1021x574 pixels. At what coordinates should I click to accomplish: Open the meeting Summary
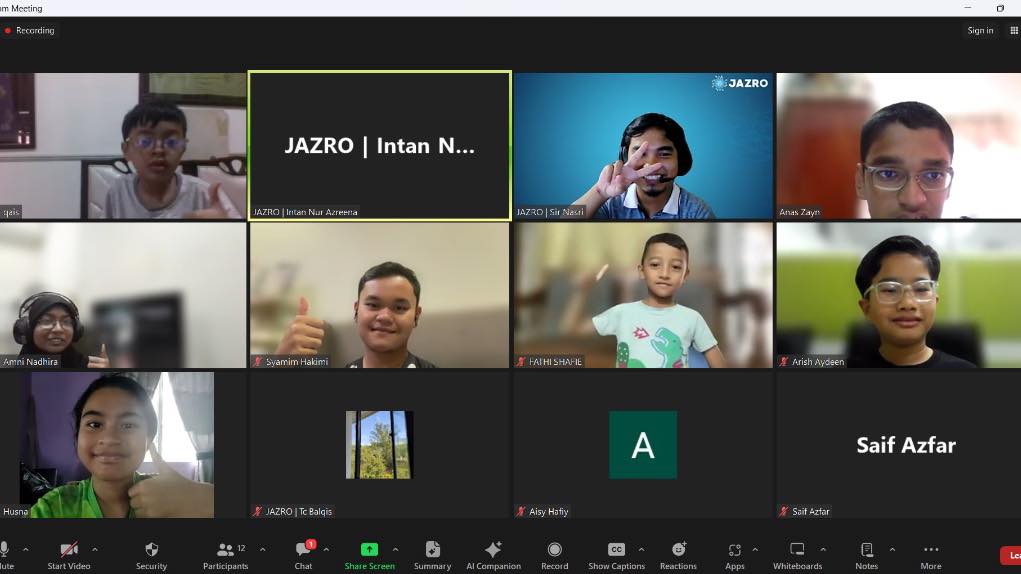coord(432,555)
